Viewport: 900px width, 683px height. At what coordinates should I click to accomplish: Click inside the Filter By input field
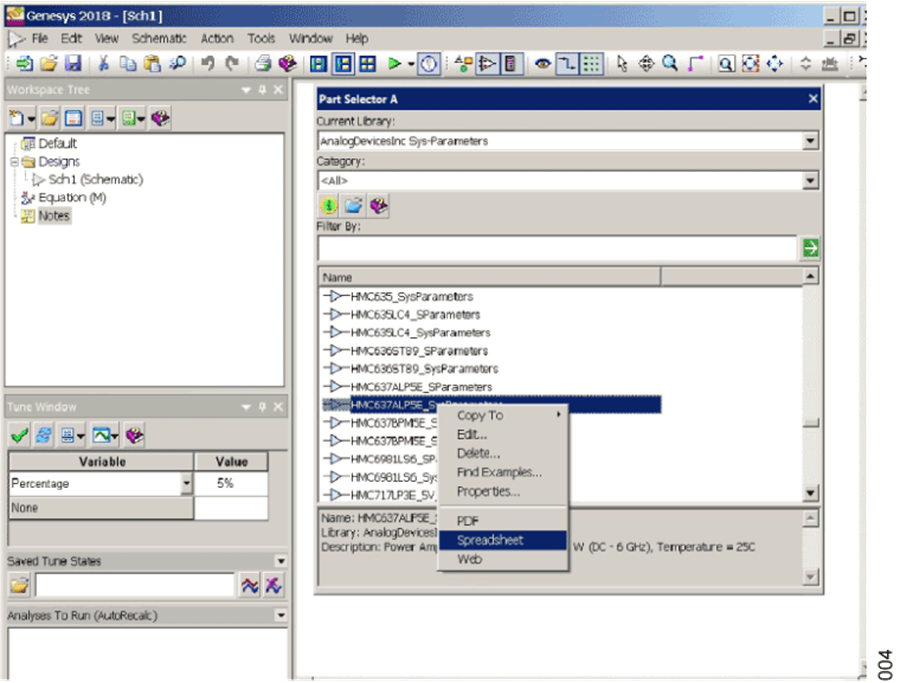click(550, 247)
